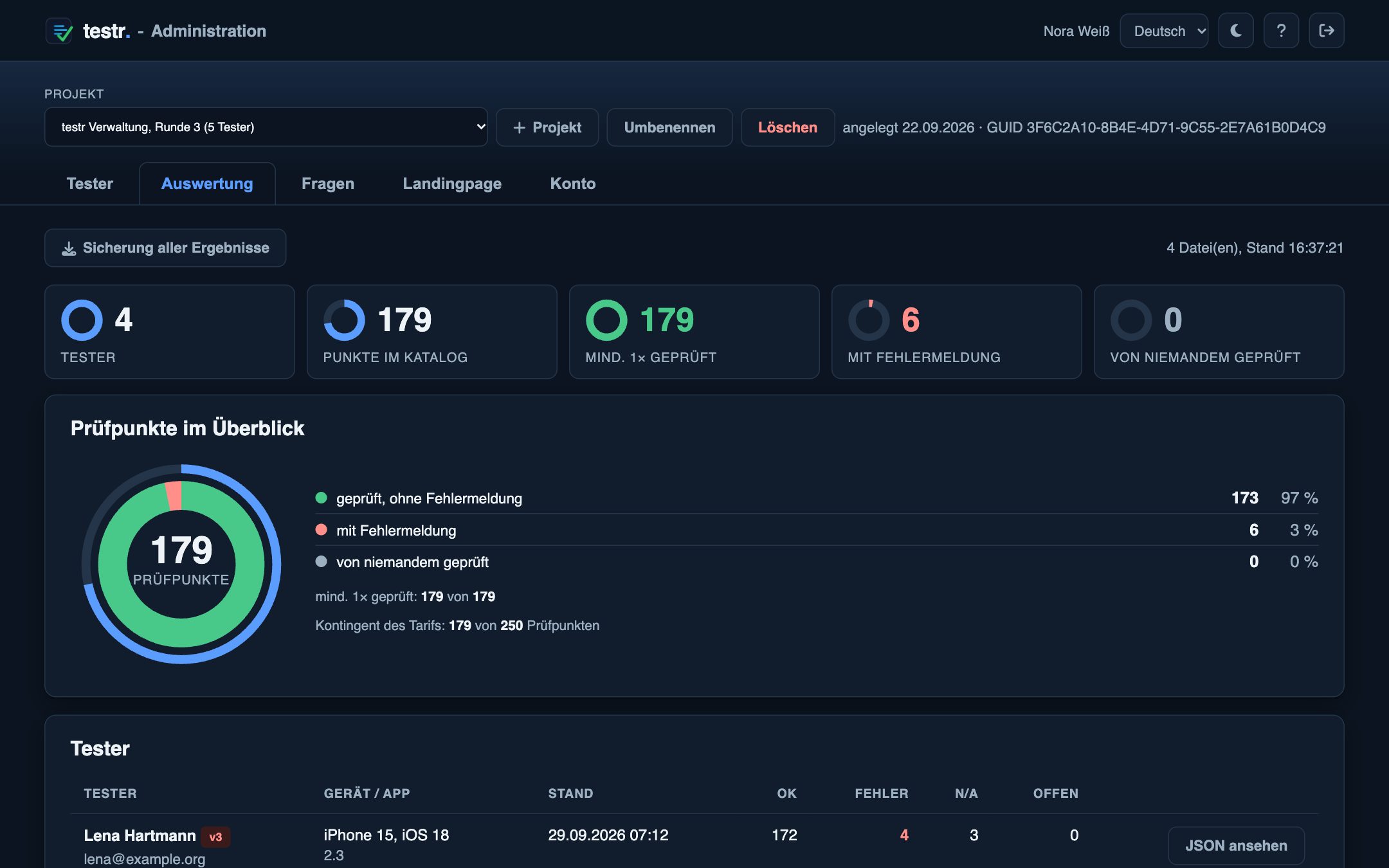Click the iPhone 15, iOS 18 device cell
1389x868 pixels.
tap(386, 835)
